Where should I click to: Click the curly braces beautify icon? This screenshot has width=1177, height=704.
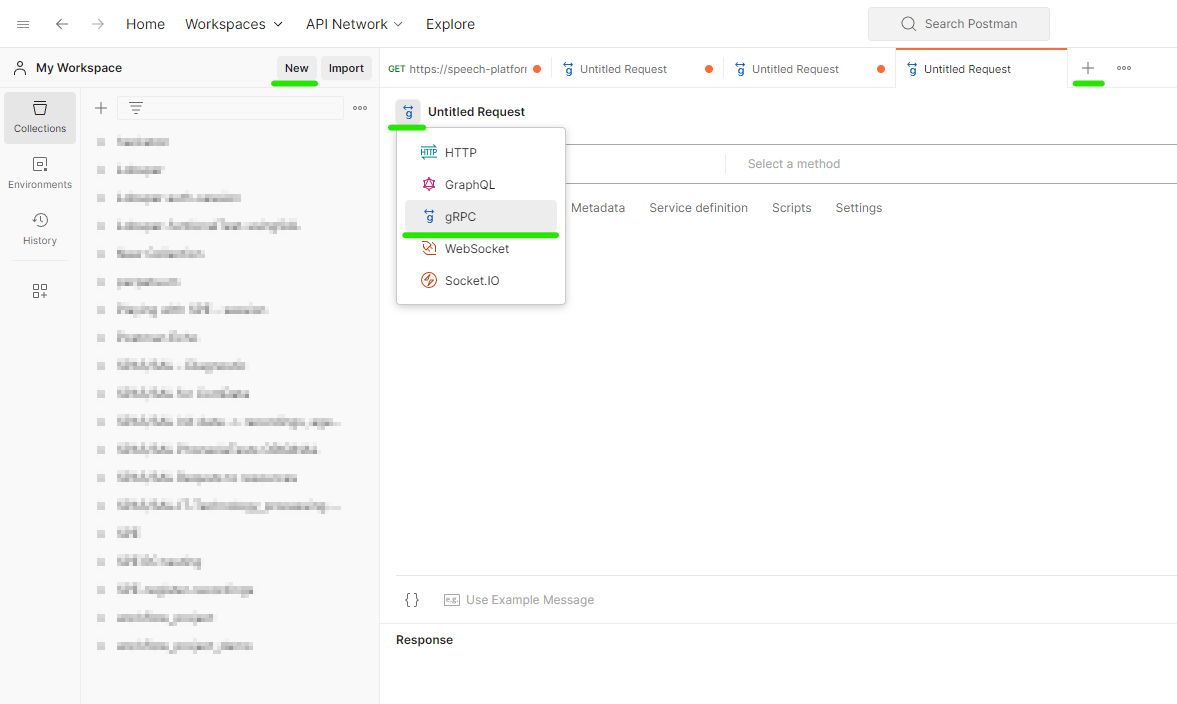(x=411, y=600)
